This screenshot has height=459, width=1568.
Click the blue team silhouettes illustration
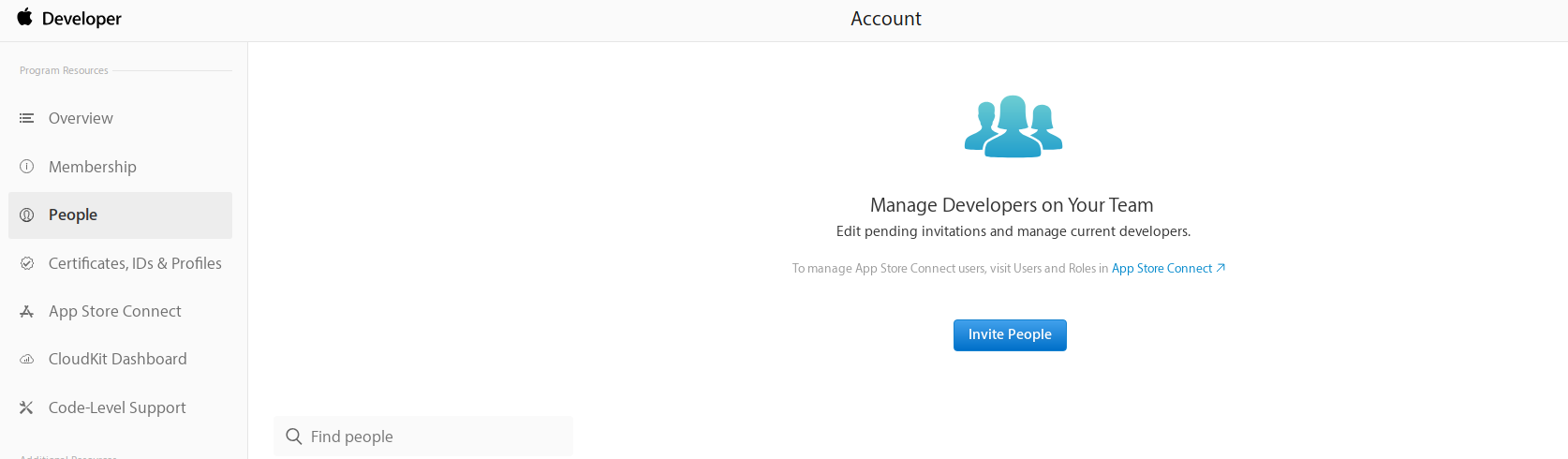click(x=1013, y=126)
